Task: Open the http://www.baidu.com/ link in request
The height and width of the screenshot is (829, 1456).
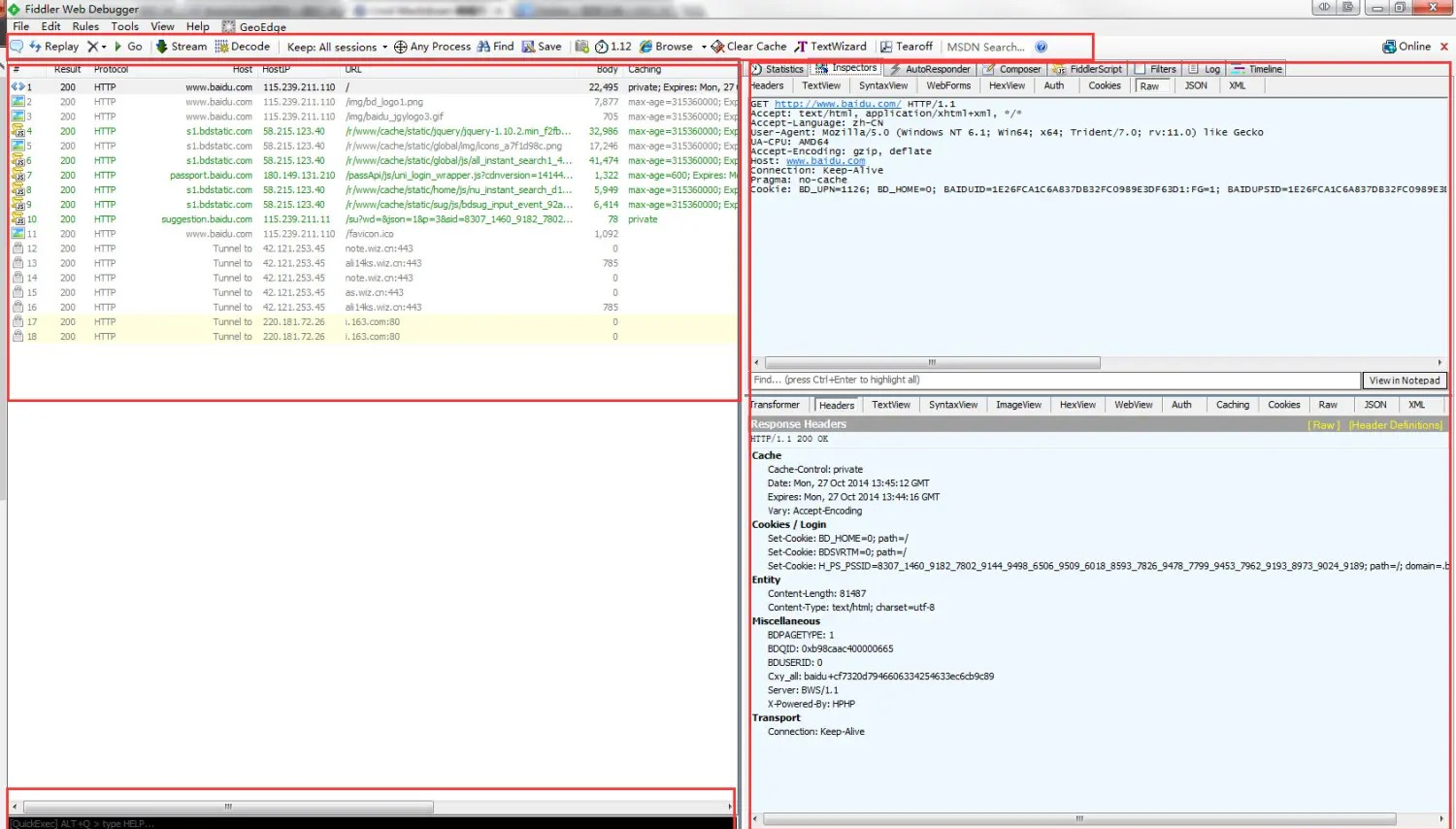Action: pyautogui.click(x=838, y=104)
